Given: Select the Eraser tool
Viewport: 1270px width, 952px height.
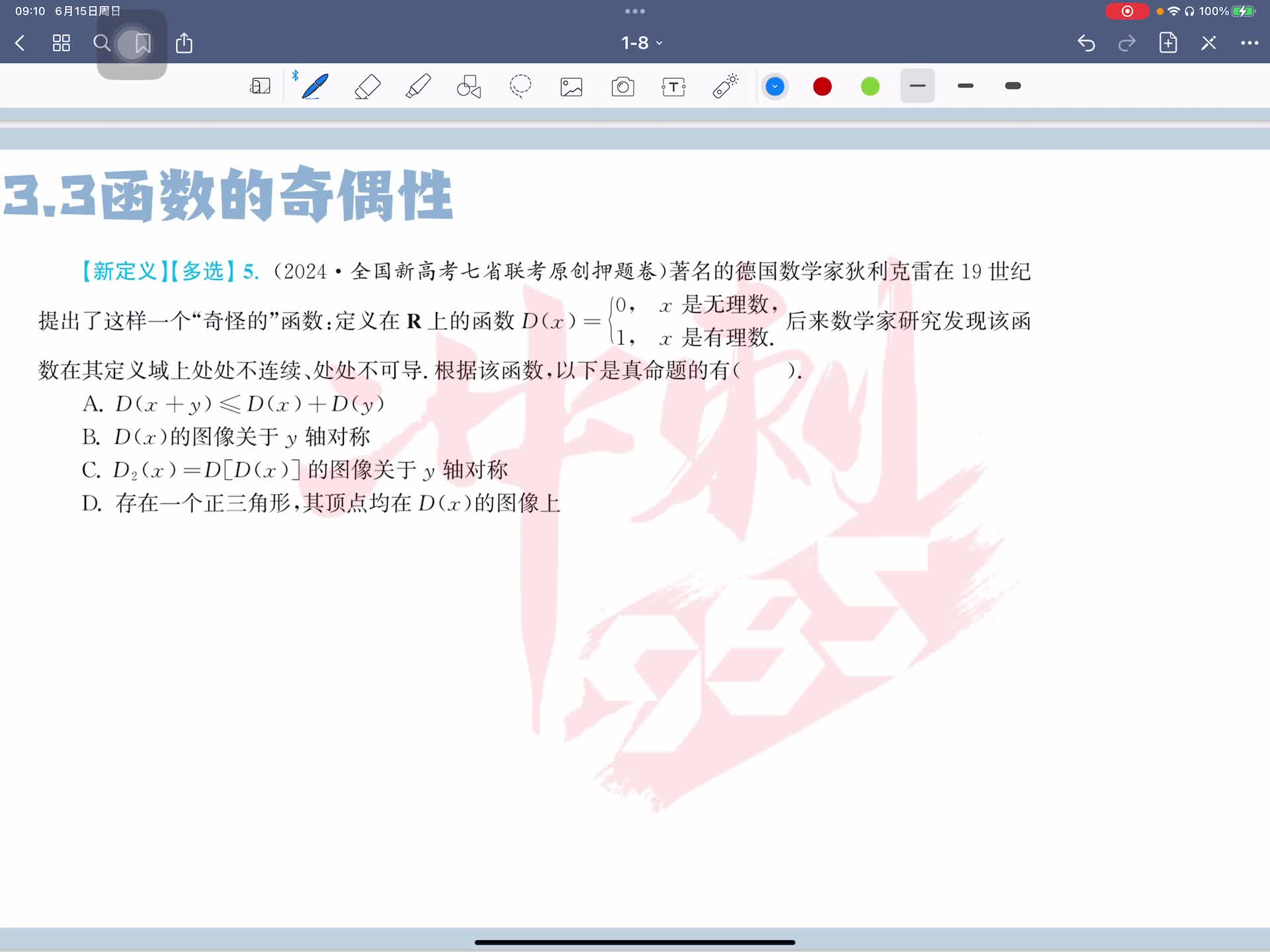Looking at the screenshot, I should [367, 87].
